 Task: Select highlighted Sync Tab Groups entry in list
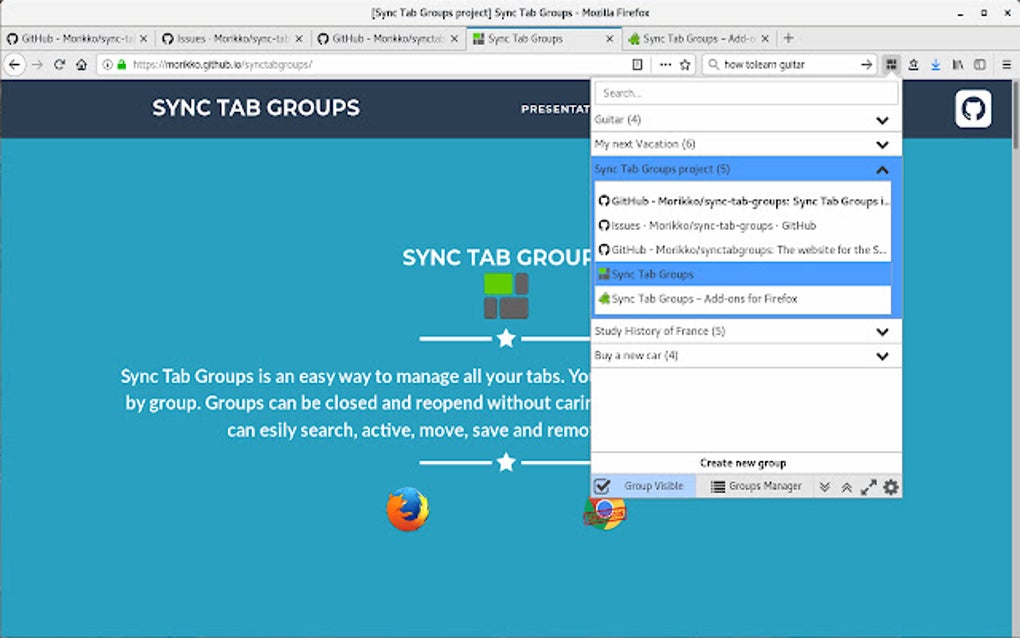(x=743, y=274)
